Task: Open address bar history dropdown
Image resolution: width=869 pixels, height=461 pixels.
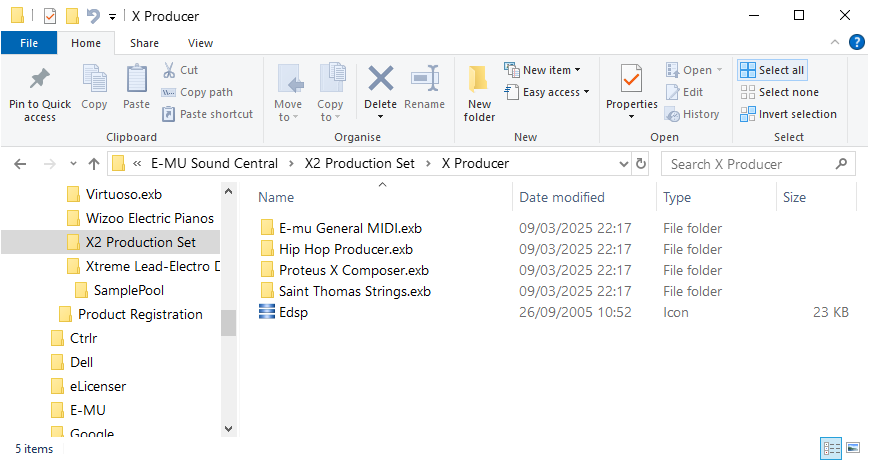Action: 623,163
